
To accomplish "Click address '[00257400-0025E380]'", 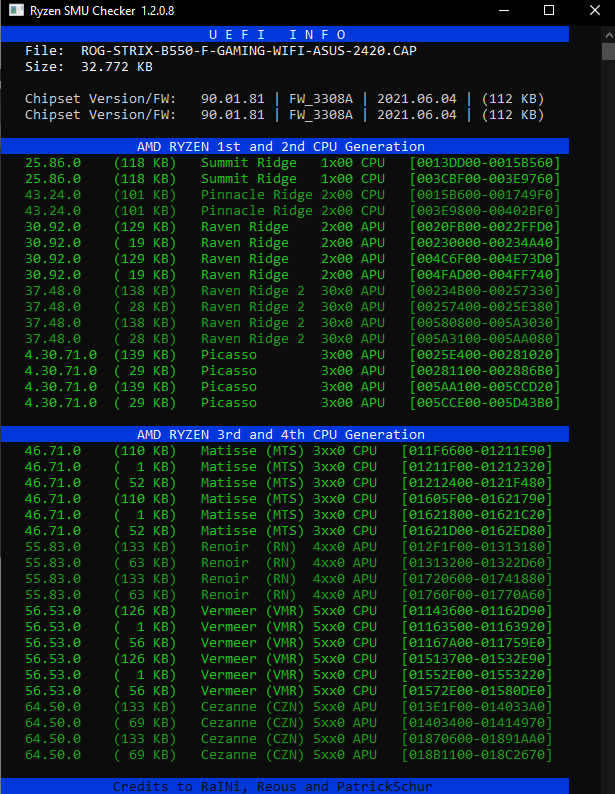I will tap(485, 307).
